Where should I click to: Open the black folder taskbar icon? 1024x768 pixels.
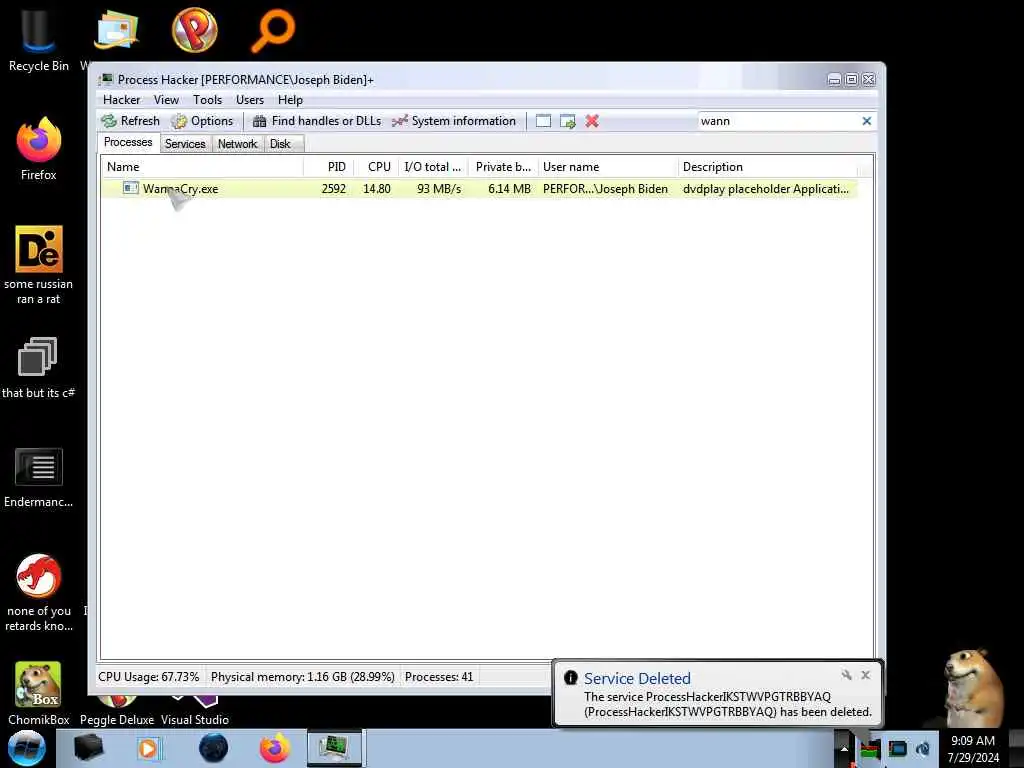tap(88, 748)
